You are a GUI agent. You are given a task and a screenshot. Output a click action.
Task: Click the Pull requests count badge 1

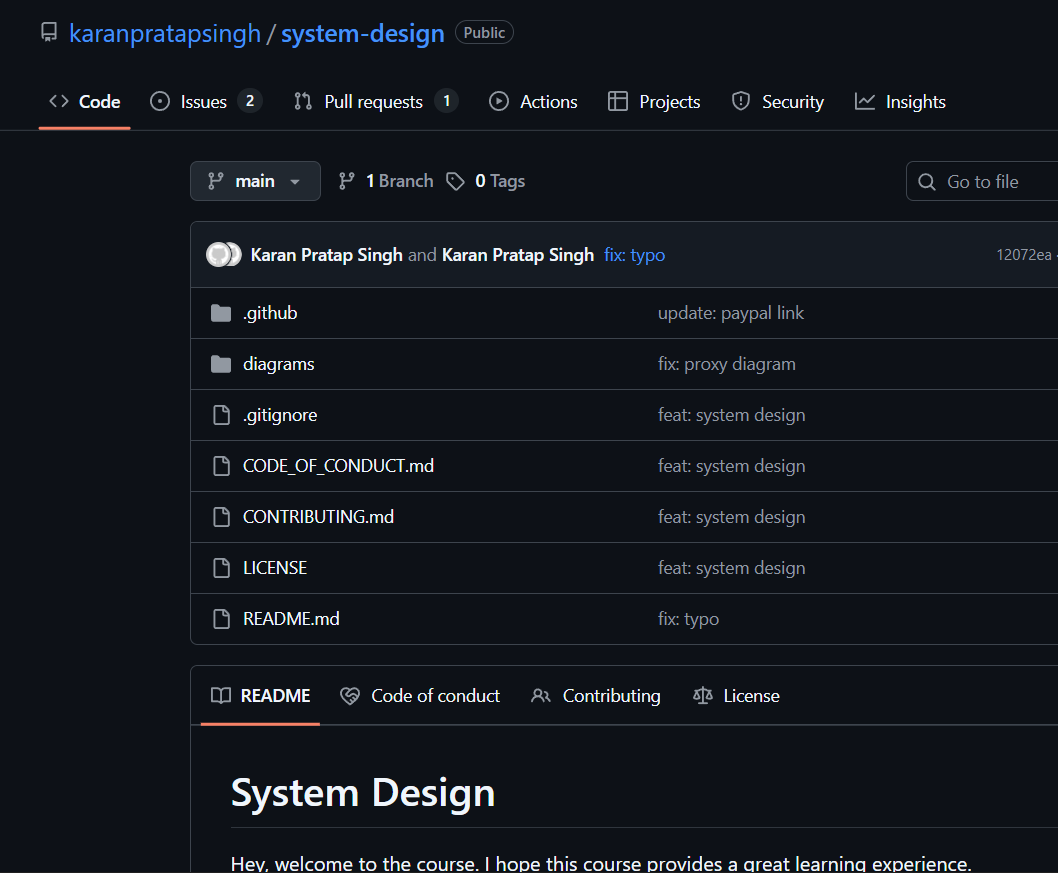point(446,101)
